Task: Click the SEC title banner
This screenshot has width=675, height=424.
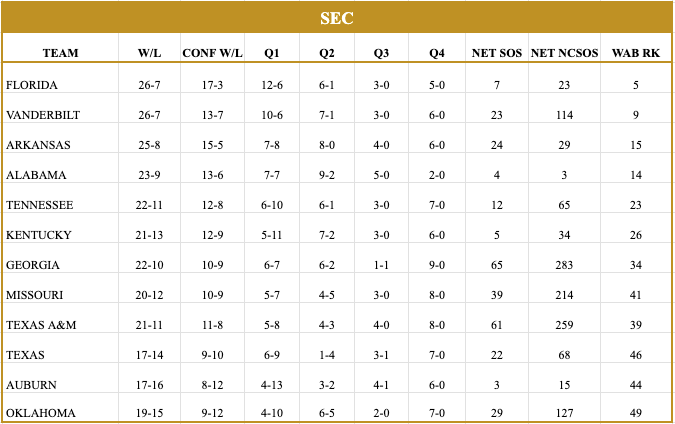Action: (x=337, y=18)
